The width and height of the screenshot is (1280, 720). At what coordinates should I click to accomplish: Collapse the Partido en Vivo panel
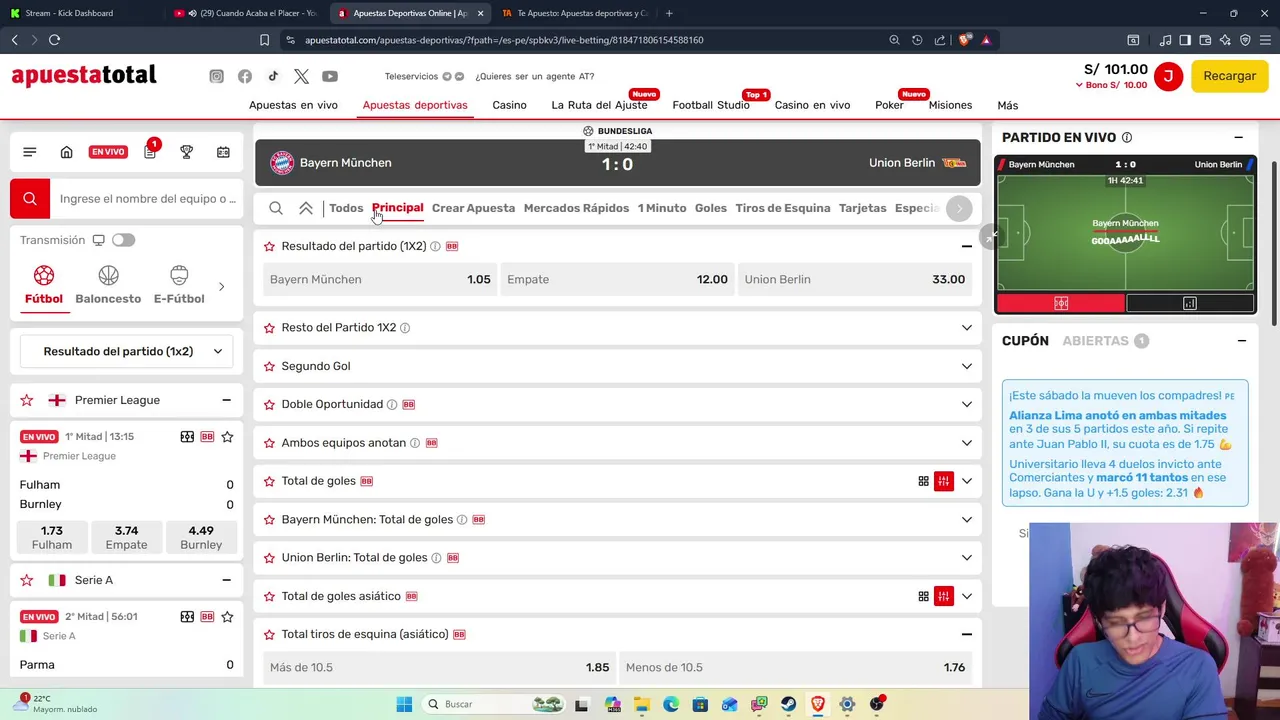[1238, 138]
